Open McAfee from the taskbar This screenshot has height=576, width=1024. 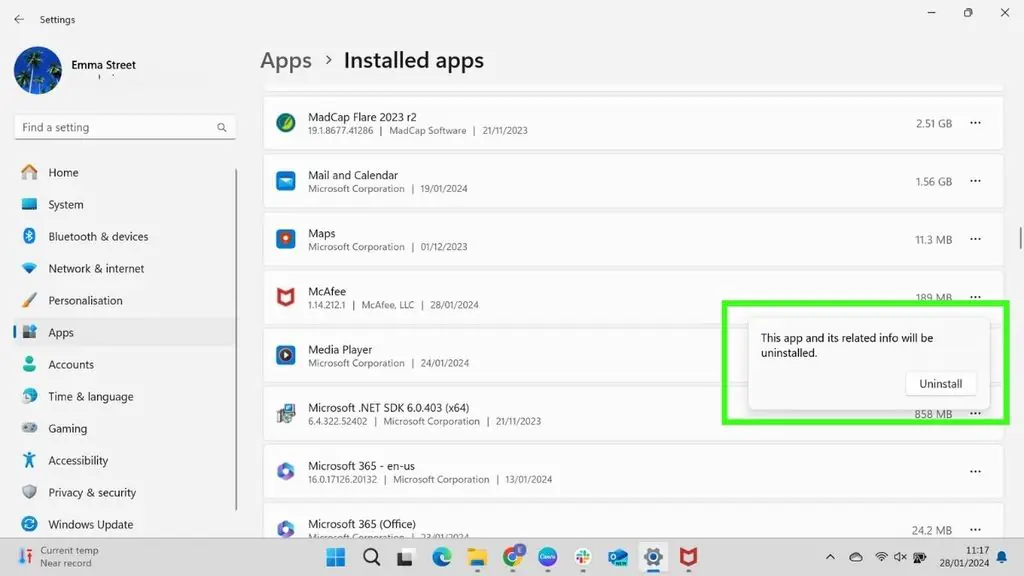click(688, 557)
